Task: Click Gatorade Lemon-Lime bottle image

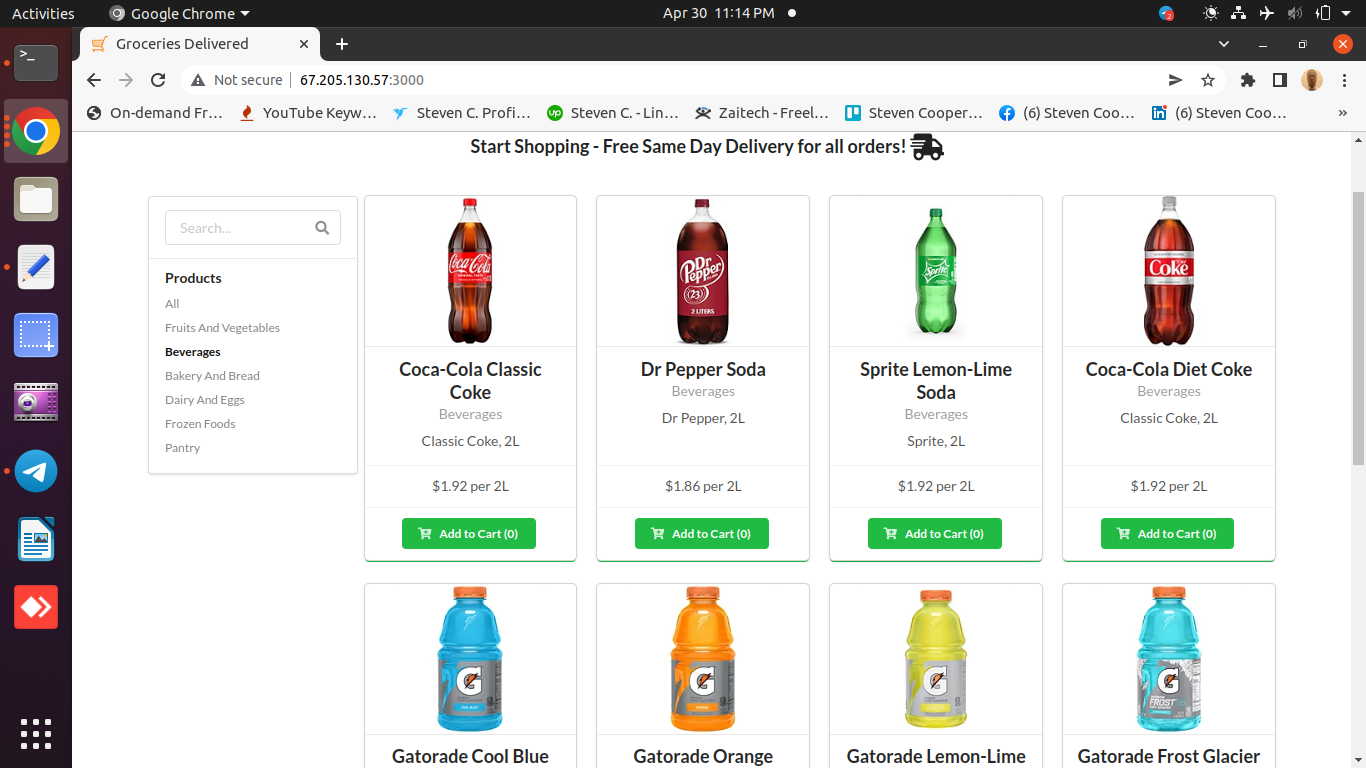Action: [936, 659]
